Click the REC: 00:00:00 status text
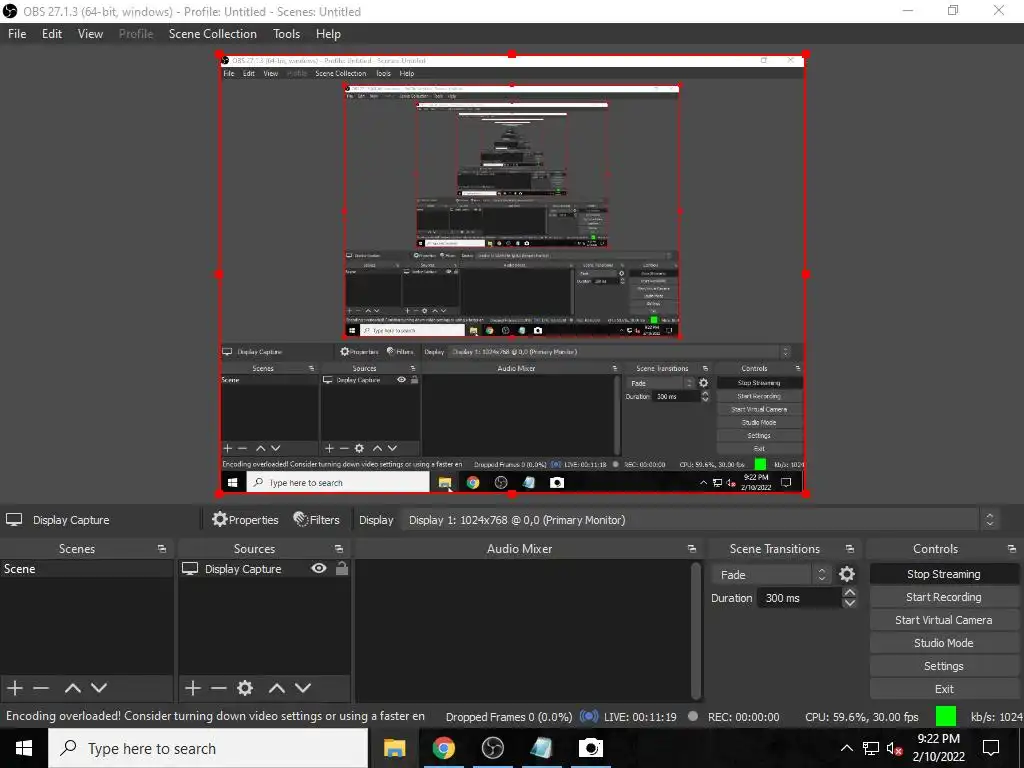This screenshot has width=1024, height=768. pyautogui.click(x=743, y=717)
